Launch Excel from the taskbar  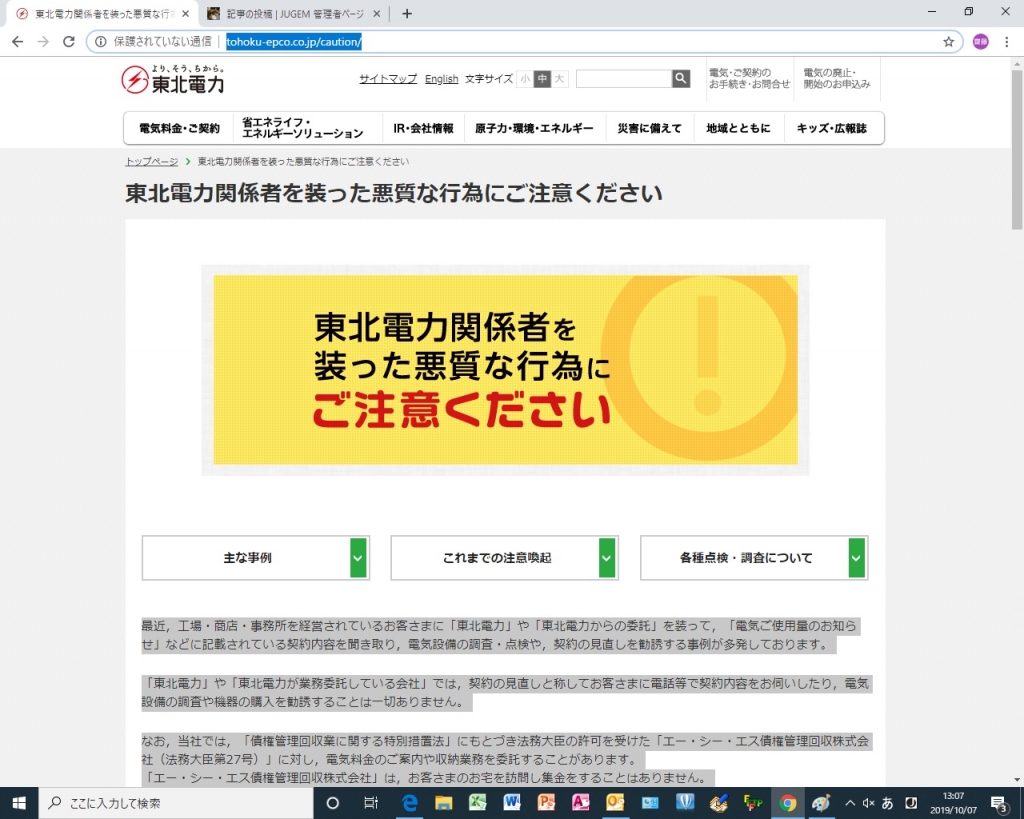pos(477,803)
